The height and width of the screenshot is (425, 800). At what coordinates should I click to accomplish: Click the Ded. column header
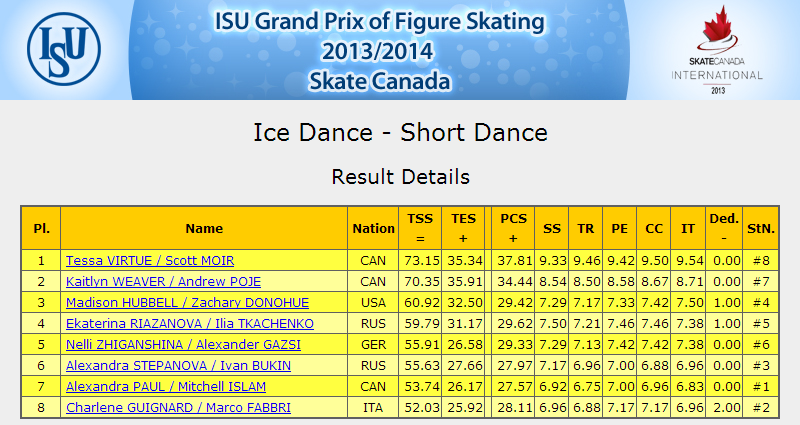724,228
